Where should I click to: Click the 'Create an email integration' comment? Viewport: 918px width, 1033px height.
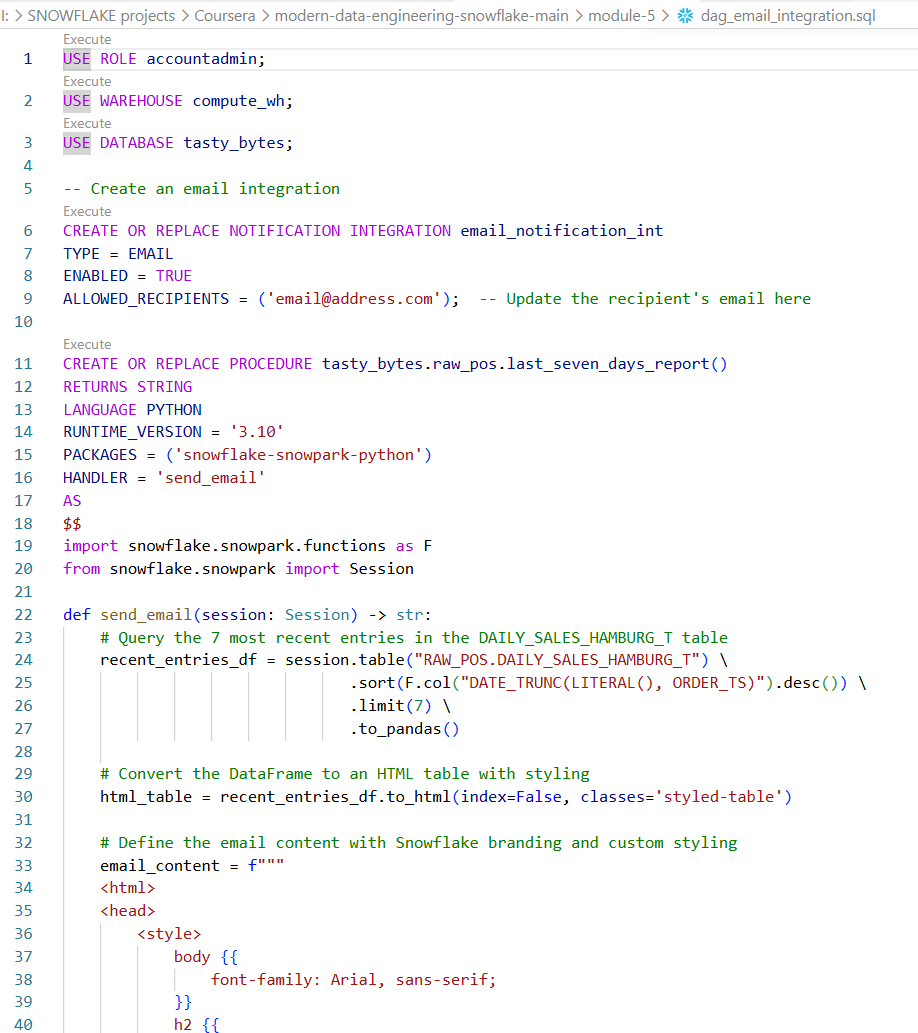point(202,189)
